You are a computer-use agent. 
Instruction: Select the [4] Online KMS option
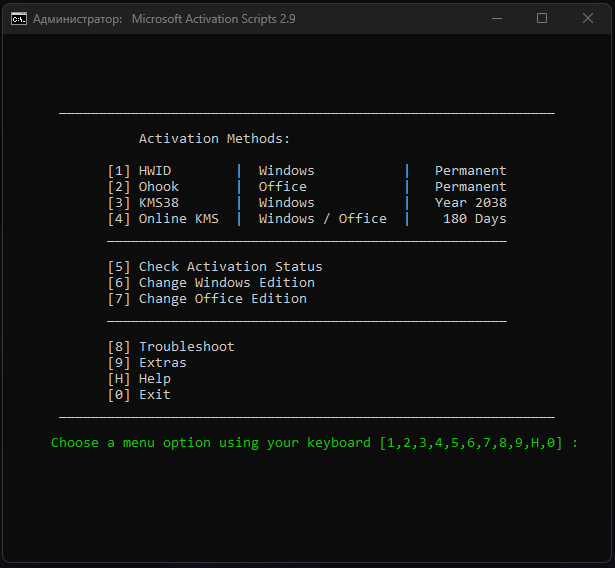coord(163,219)
